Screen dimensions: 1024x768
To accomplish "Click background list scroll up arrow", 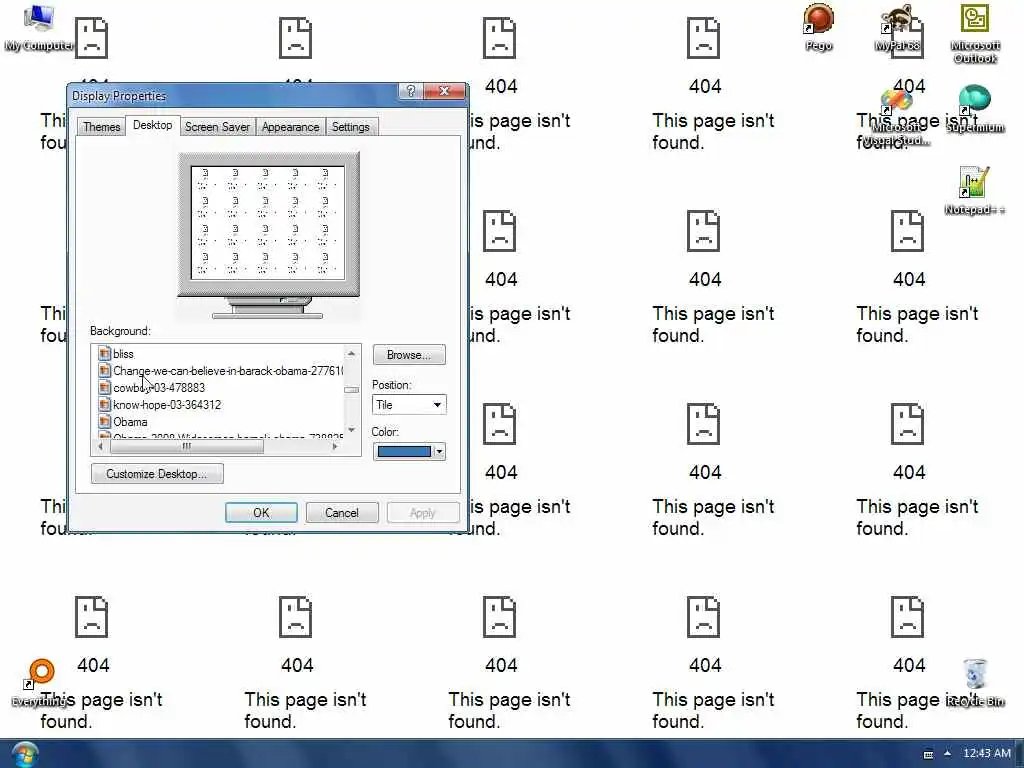I will click(x=351, y=353).
